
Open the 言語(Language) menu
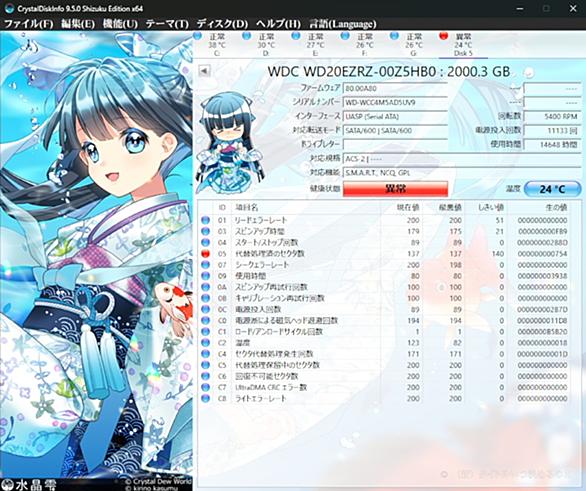pos(343,24)
